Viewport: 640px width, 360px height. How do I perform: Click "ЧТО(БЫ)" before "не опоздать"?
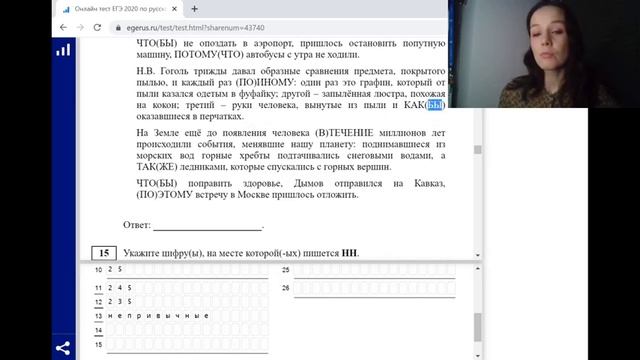(x=157, y=43)
